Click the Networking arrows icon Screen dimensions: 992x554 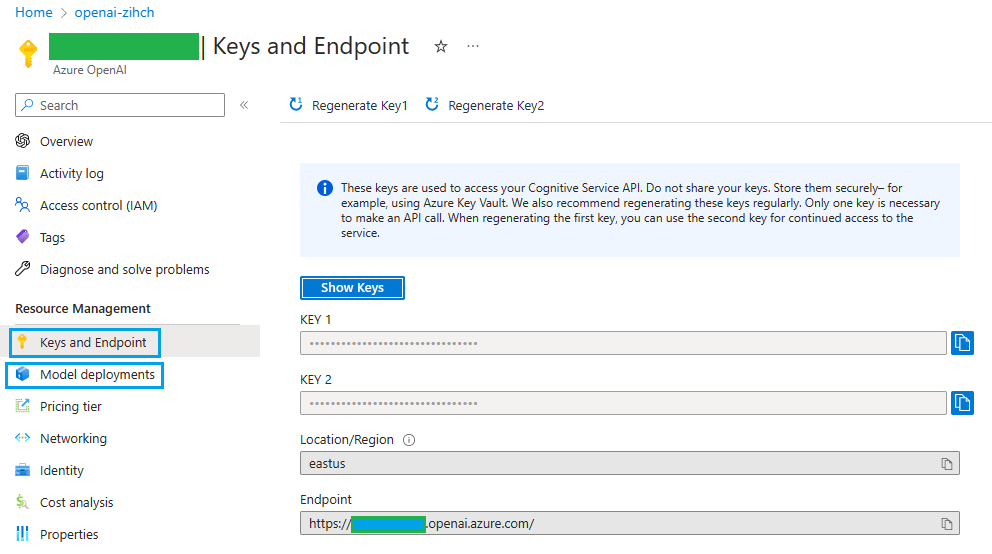(22, 438)
